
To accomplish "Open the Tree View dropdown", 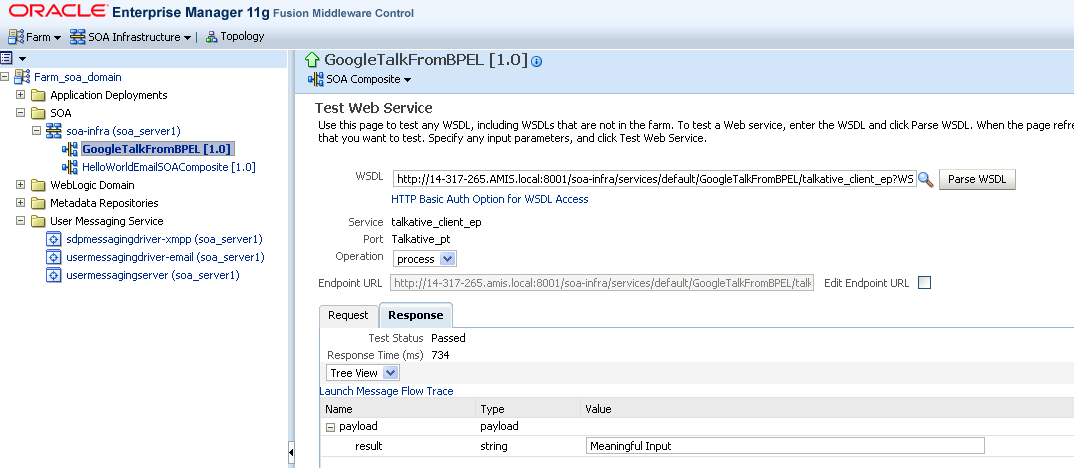I will tap(363, 373).
